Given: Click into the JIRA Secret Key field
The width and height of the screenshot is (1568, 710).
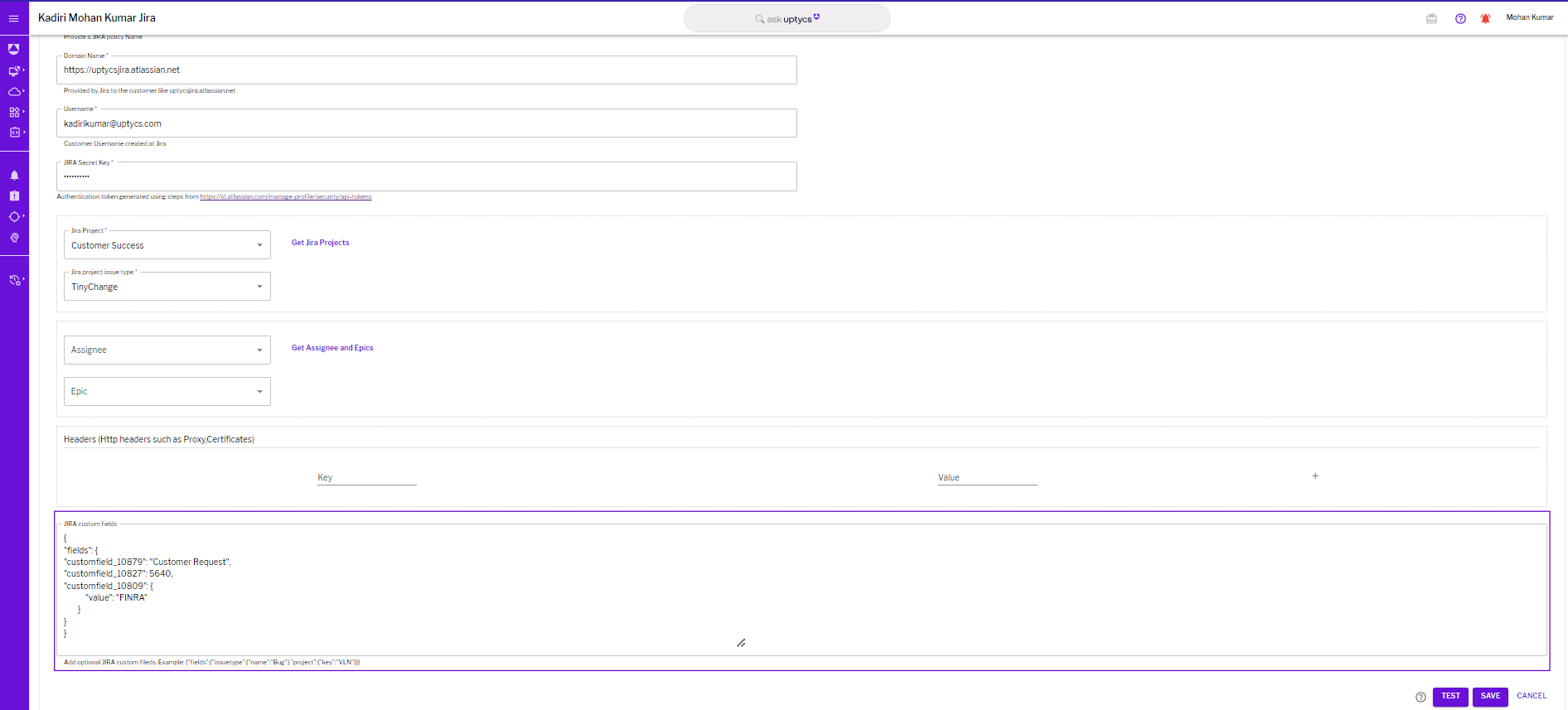Looking at the screenshot, I should [427, 176].
